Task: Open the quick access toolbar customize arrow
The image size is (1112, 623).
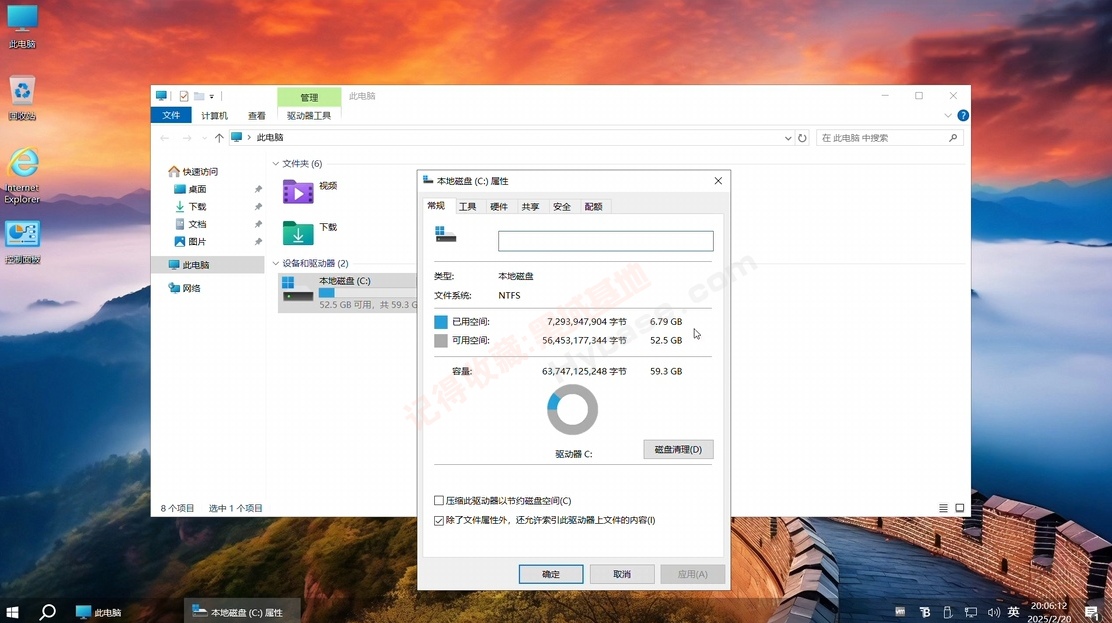Action: pyautogui.click(x=211, y=97)
